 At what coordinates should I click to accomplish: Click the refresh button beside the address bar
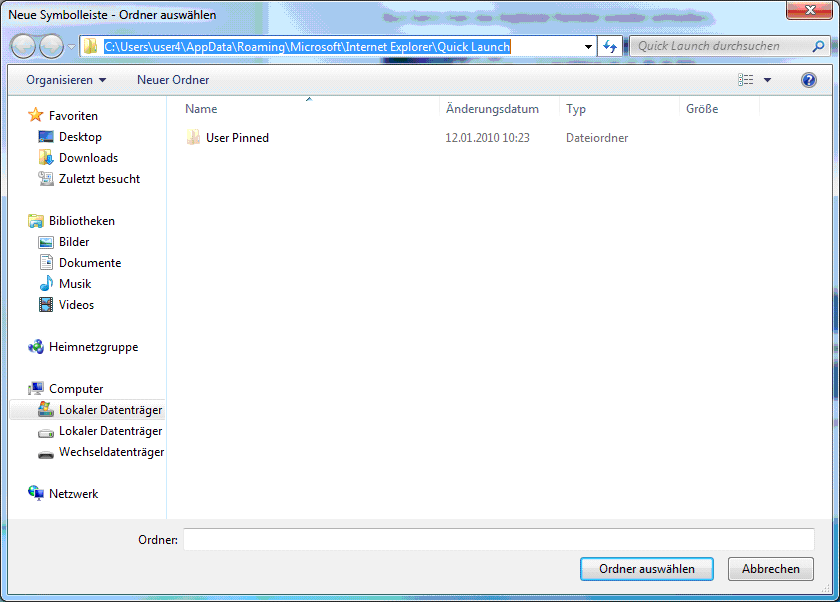tap(610, 47)
